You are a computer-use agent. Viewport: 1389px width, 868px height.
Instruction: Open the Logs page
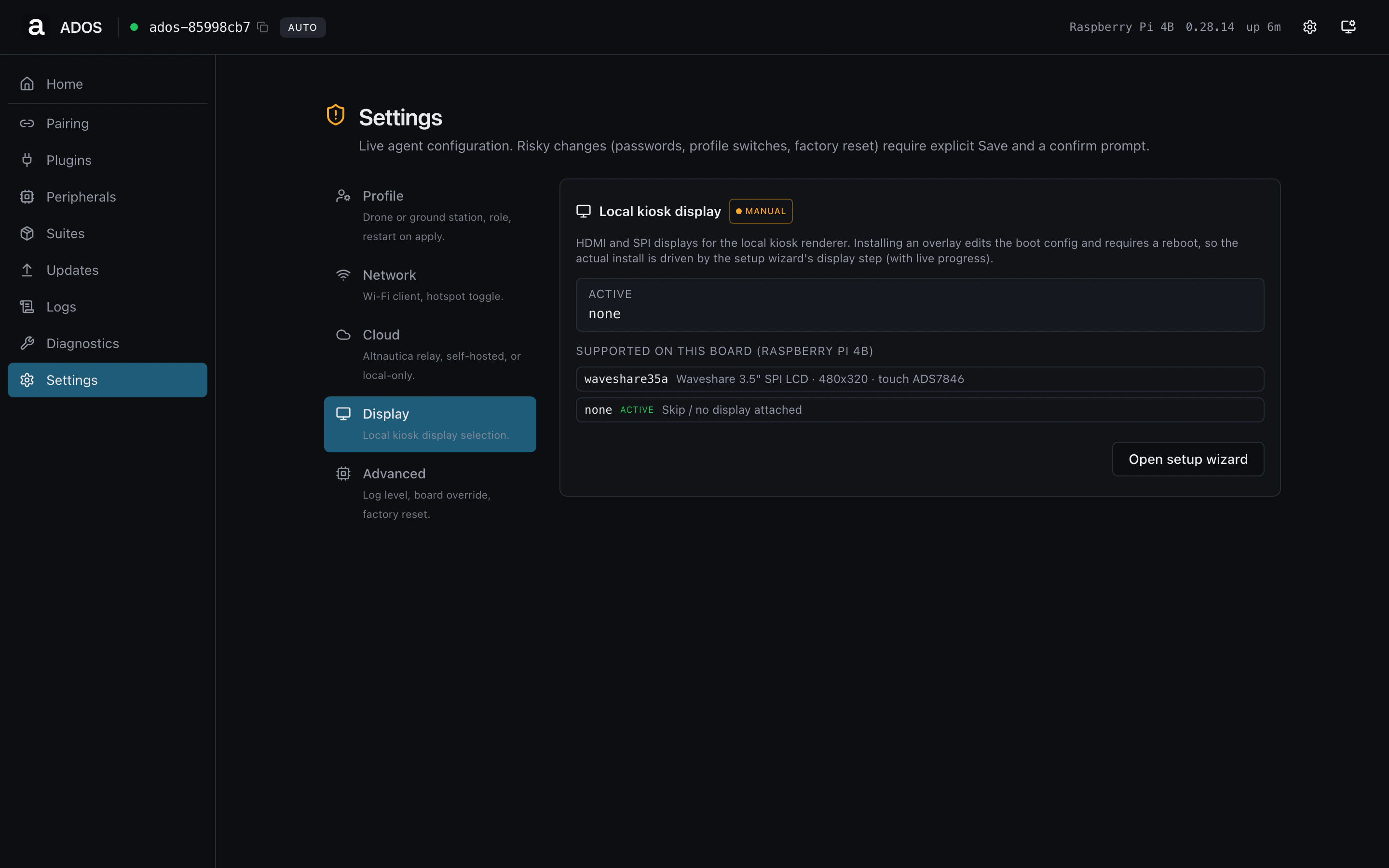(x=108, y=307)
